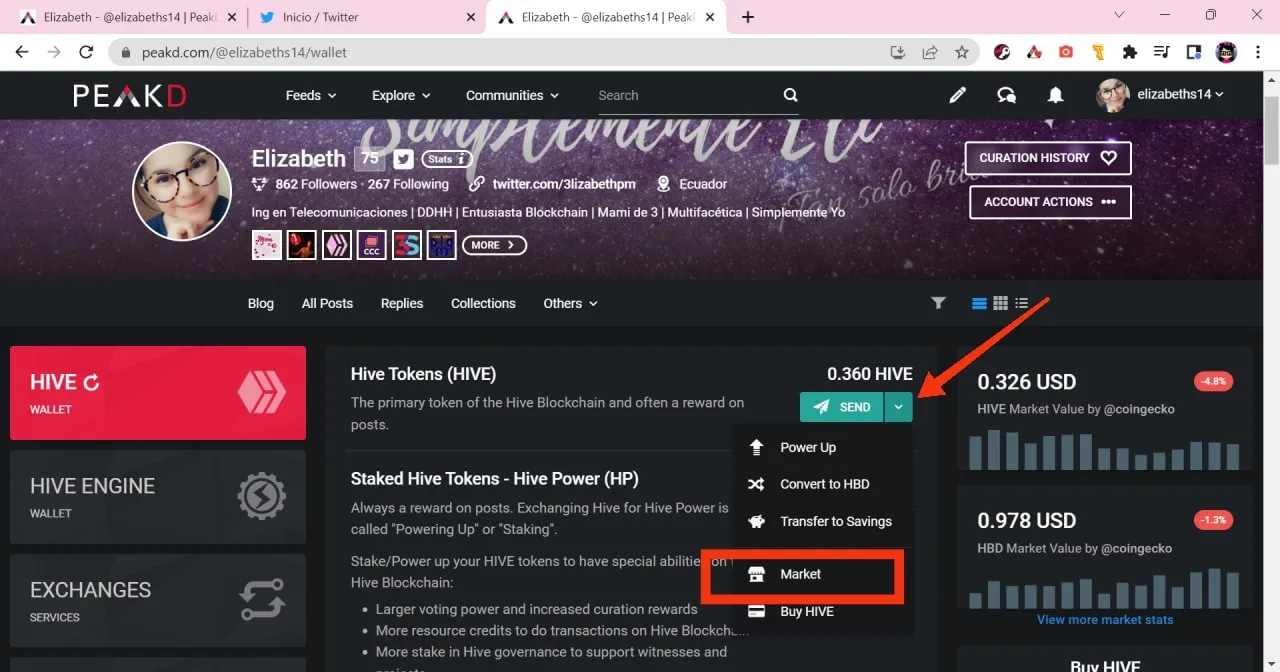Switch to grid layout view icon
This screenshot has width=1280, height=672.
tap(1000, 303)
